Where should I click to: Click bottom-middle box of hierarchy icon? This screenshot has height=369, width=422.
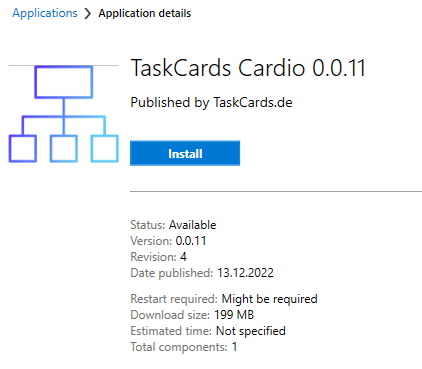64,148
